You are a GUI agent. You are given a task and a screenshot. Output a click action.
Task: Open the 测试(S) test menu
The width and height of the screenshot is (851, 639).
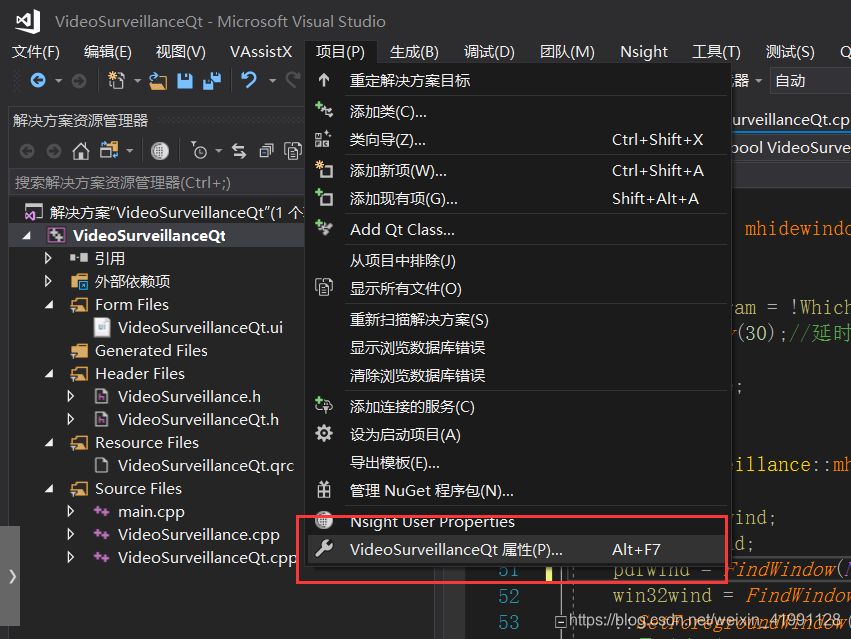tap(790, 52)
